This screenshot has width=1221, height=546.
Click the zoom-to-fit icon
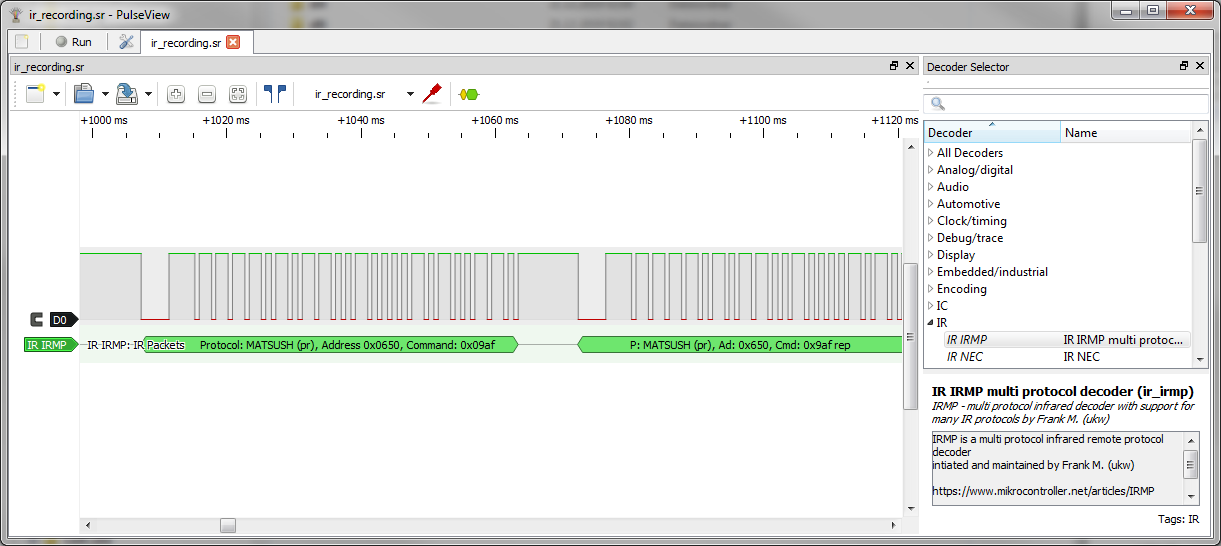click(238, 94)
